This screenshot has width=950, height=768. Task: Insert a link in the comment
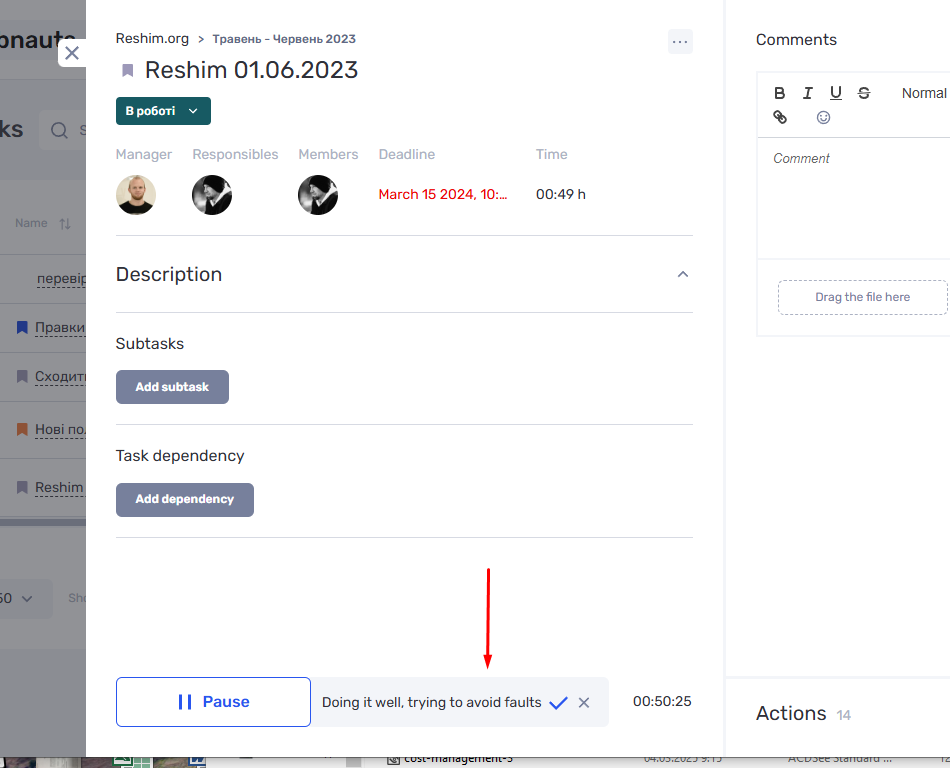click(780, 118)
